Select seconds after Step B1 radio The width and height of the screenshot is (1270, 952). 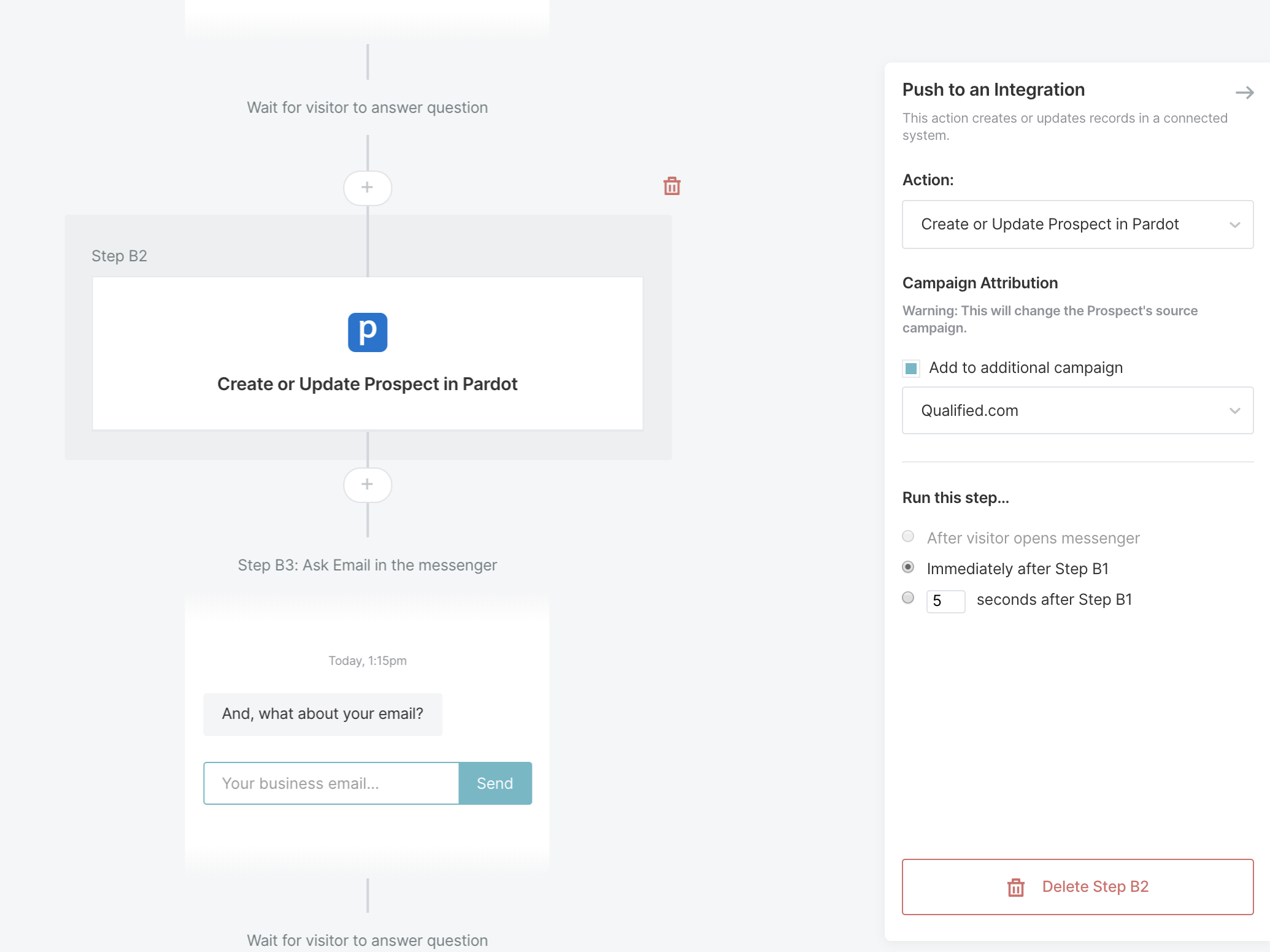click(908, 598)
